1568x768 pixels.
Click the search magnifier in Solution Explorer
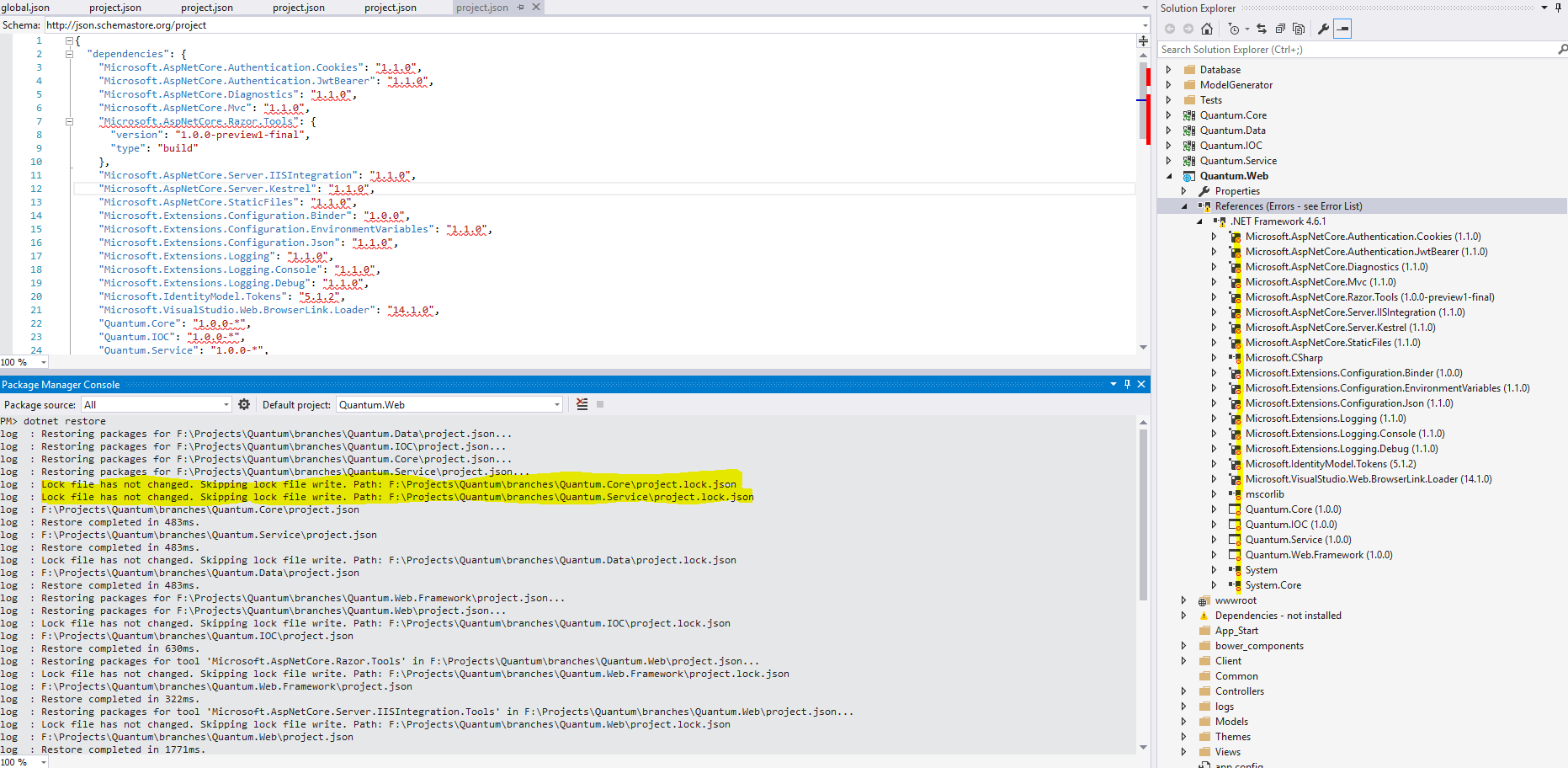[x=1560, y=48]
